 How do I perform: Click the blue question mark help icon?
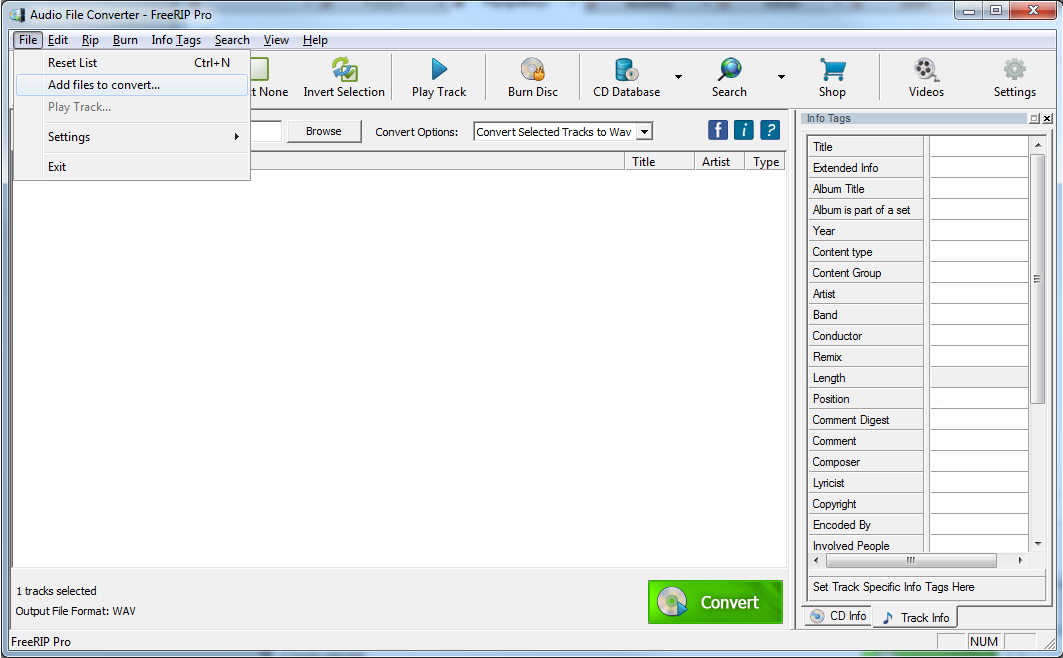click(769, 130)
